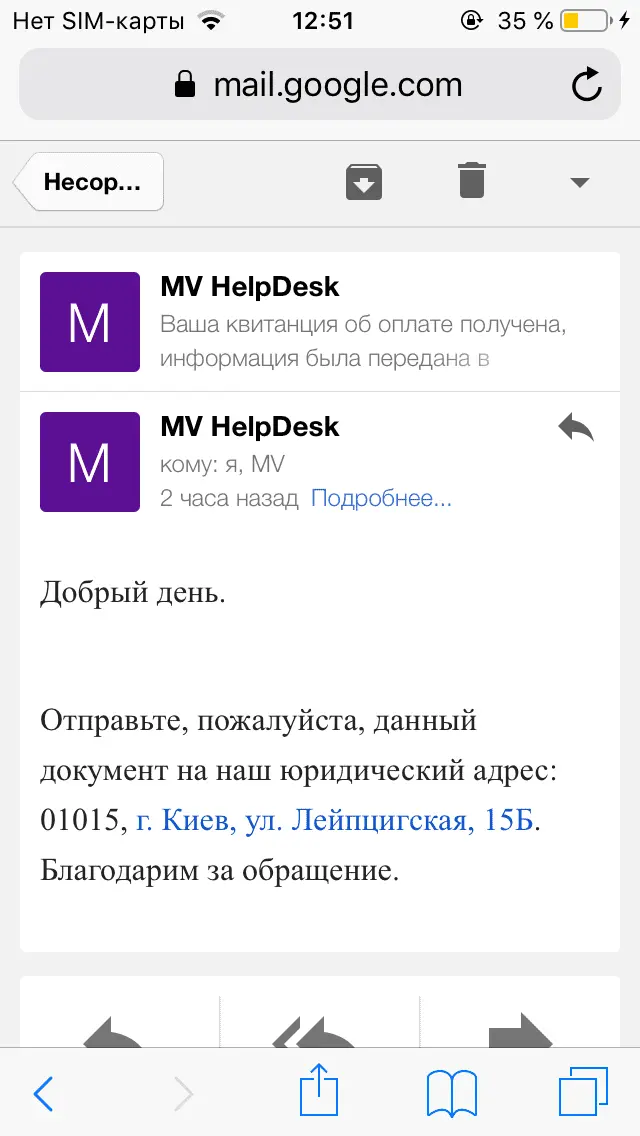Tap the mail.google.com address bar
The height and width of the screenshot is (1136, 640).
click(x=320, y=85)
